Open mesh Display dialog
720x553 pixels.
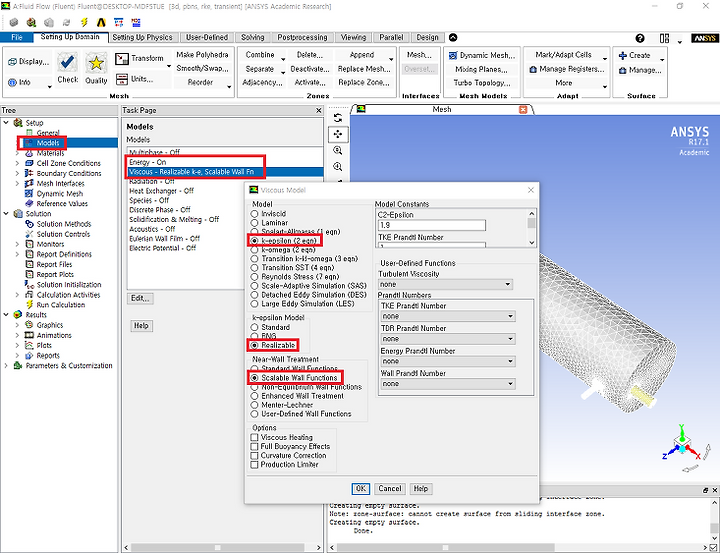point(28,62)
